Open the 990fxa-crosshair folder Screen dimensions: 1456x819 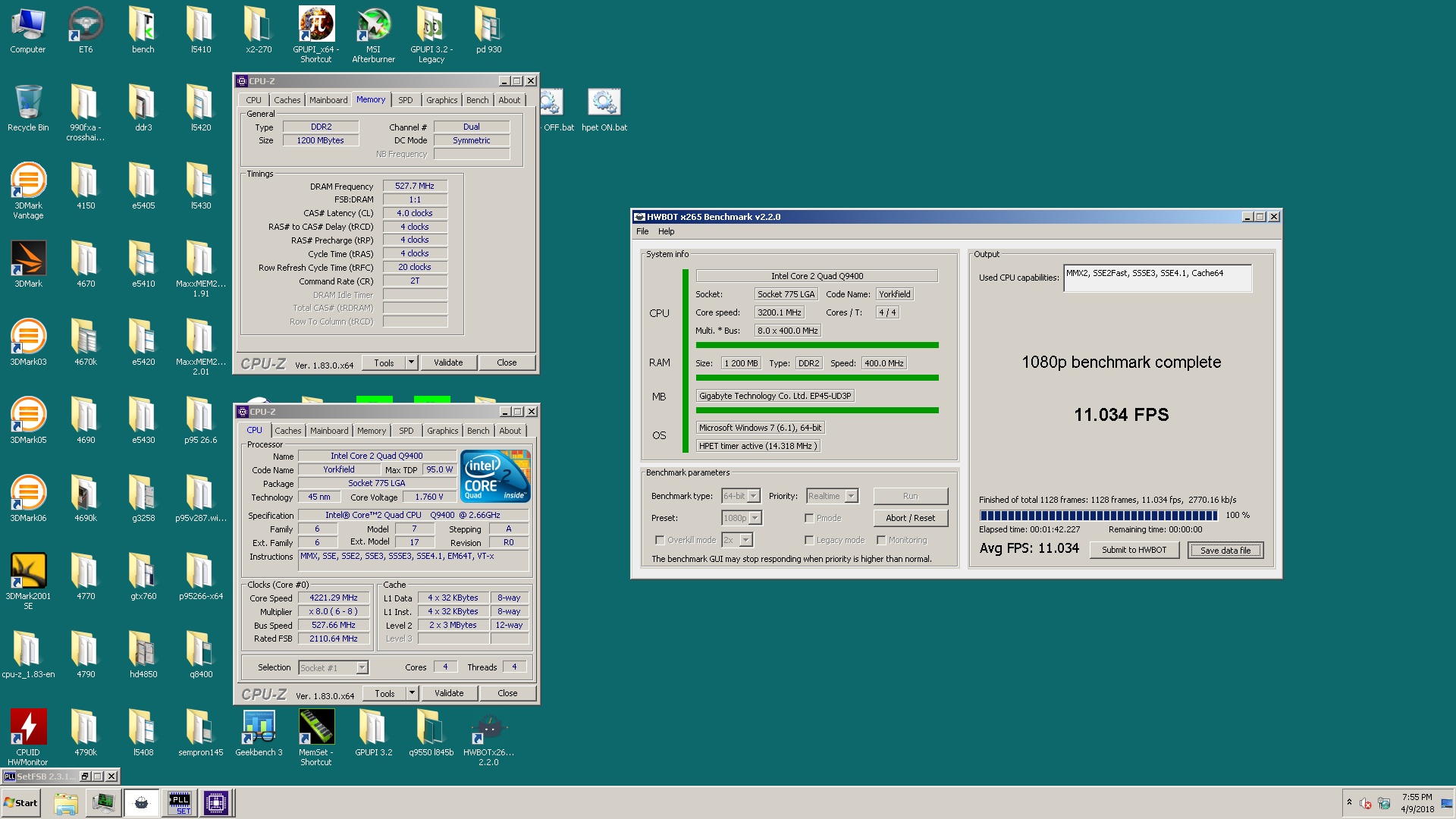click(x=86, y=112)
